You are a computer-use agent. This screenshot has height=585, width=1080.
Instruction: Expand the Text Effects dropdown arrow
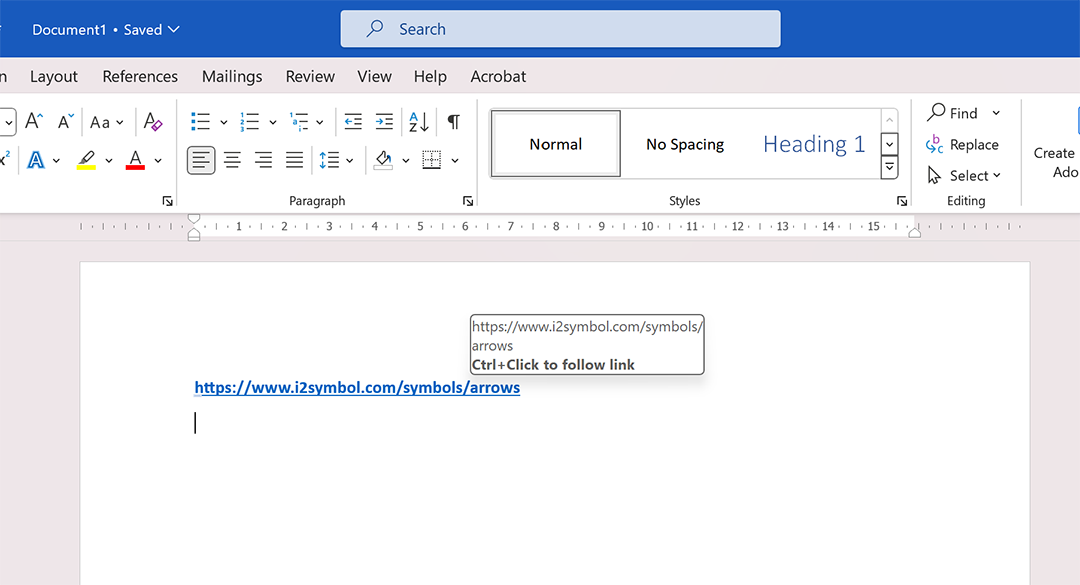click(56, 161)
